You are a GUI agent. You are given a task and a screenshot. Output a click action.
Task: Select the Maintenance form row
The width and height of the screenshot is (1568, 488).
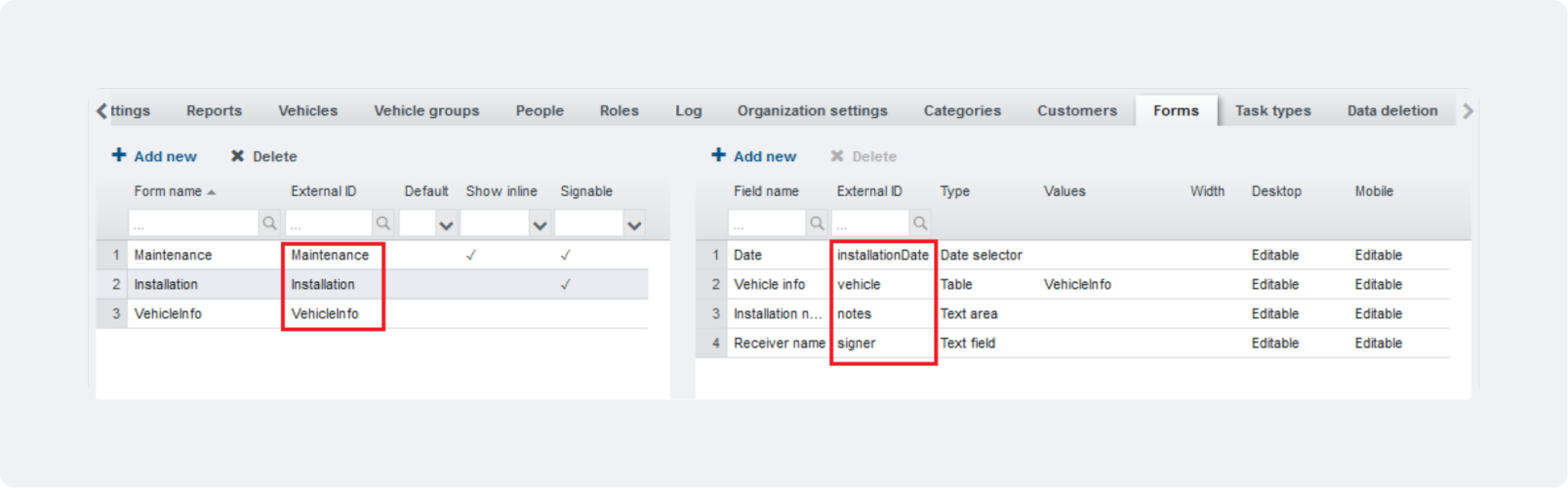click(372, 255)
